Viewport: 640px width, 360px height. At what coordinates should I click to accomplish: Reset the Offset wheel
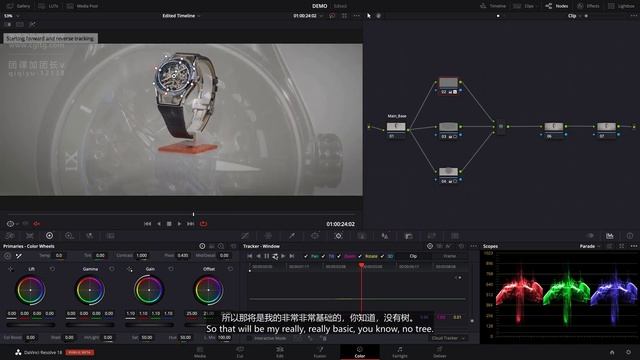click(x=230, y=269)
